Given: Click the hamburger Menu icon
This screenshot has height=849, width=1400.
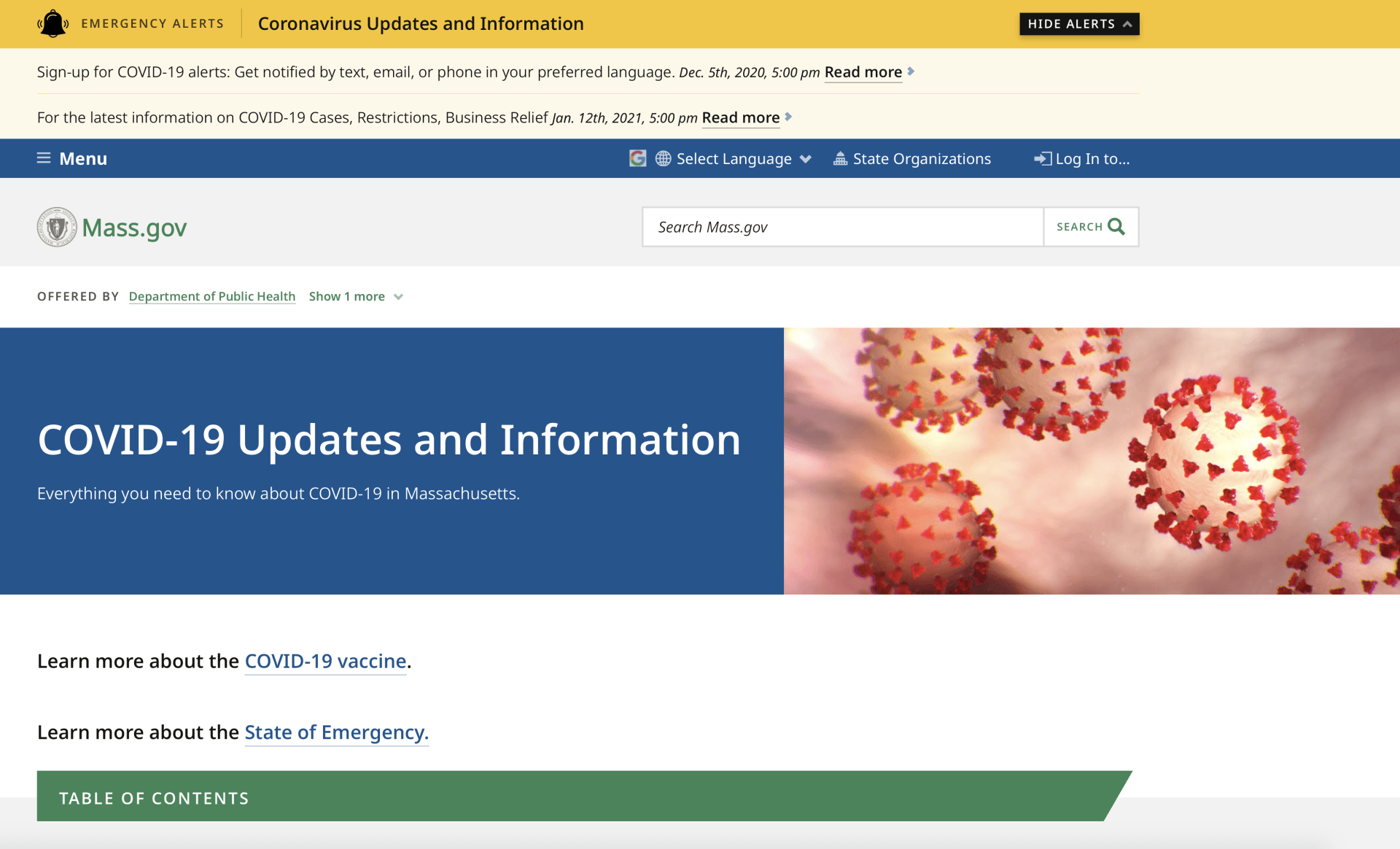Looking at the screenshot, I should pyautogui.click(x=44, y=158).
